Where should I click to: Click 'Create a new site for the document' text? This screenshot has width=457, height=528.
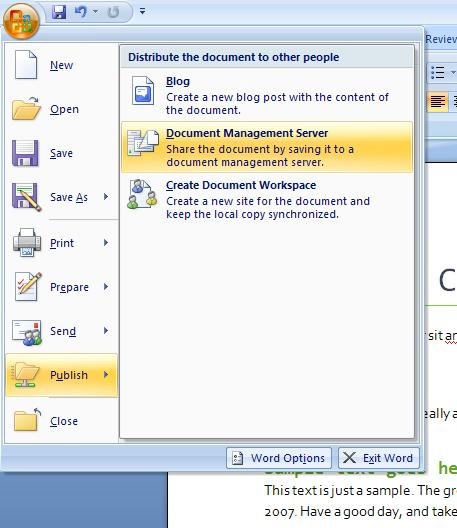point(268,208)
